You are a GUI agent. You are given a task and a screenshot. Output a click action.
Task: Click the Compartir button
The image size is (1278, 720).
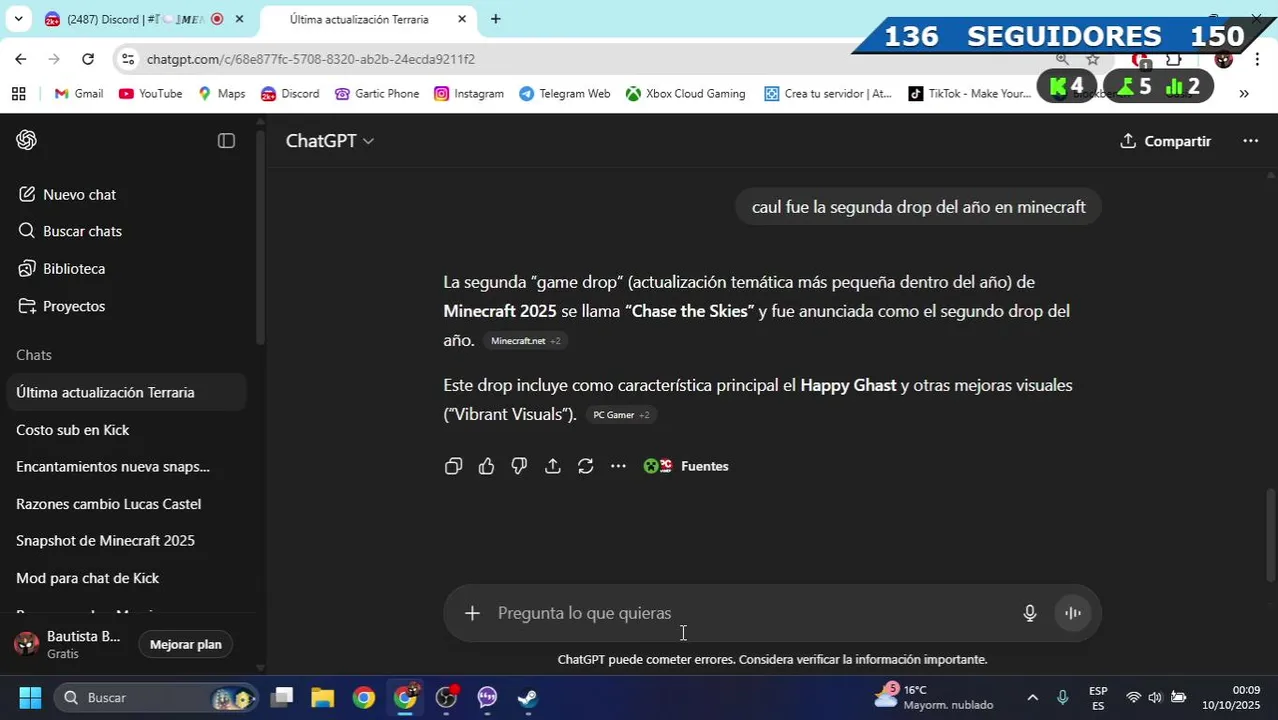click(x=1166, y=141)
